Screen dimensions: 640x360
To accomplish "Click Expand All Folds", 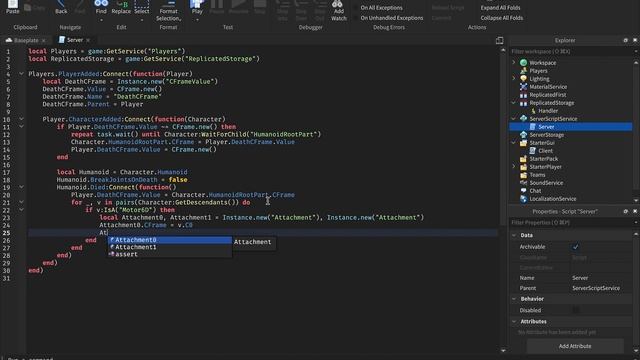I will coord(500,8).
